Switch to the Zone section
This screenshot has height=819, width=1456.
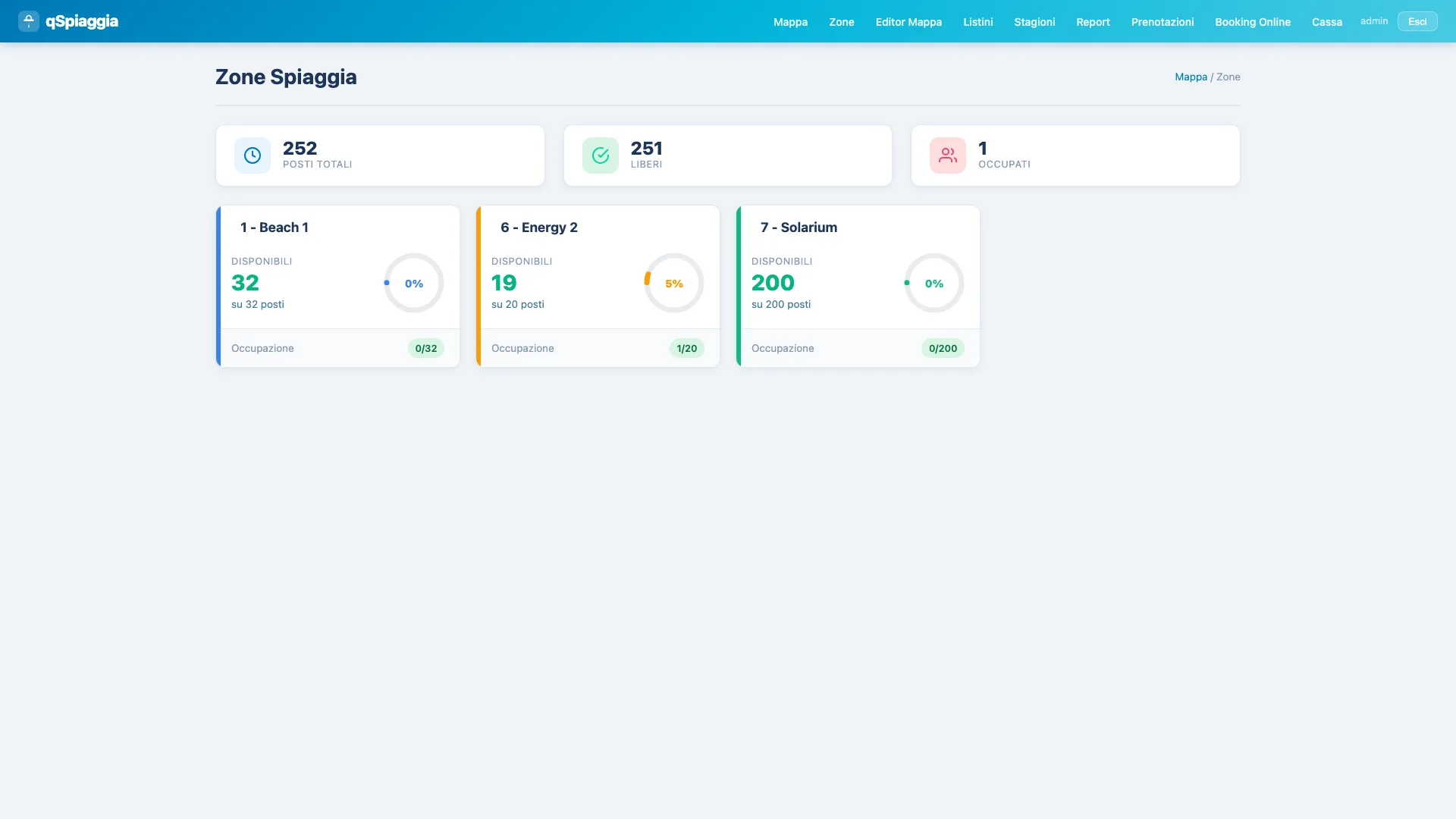coord(841,21)
